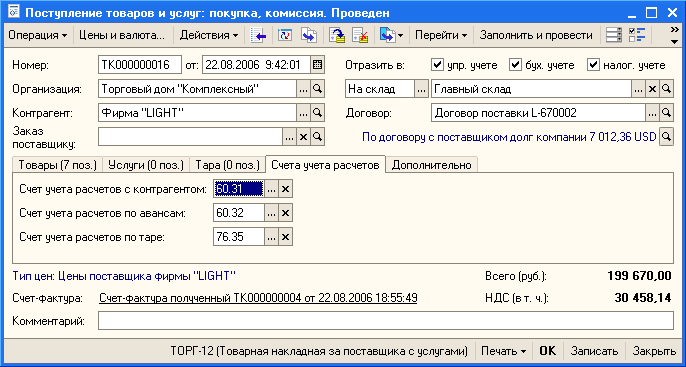This screenshot has height=367, width=686.
Task: Open the Дополнительно tab
Action: 431,165
